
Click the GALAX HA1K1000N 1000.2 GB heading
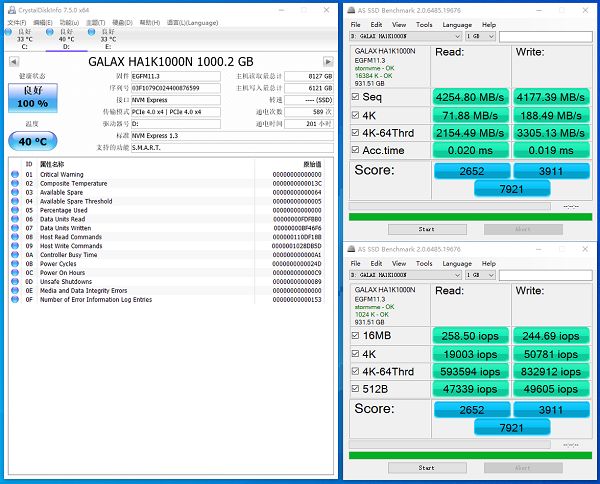coord(171,62)
